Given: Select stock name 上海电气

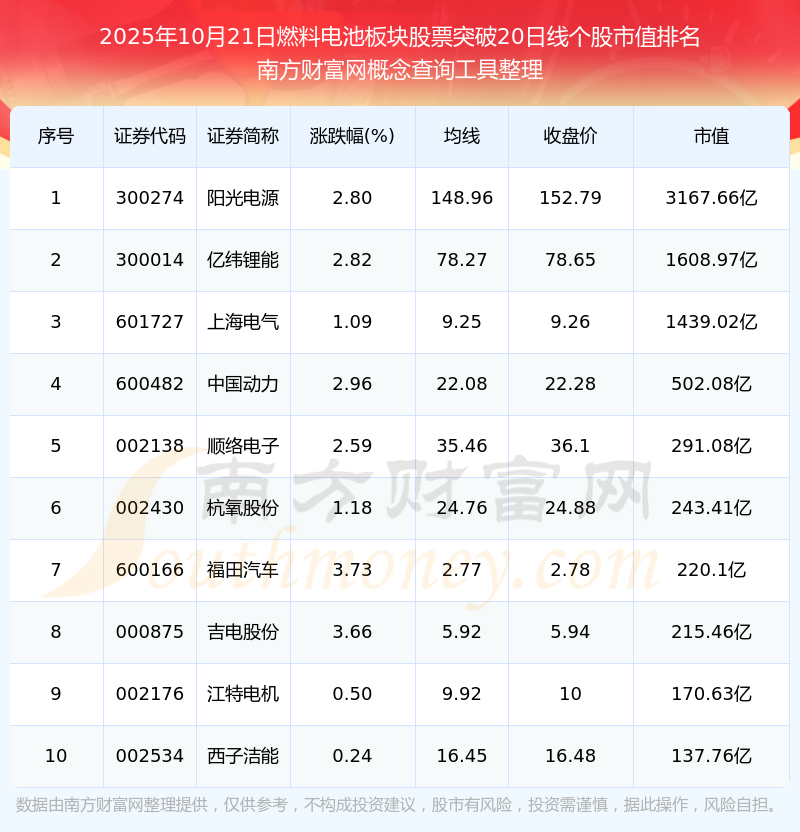Looking at the screenshot, I should (243, 322).
